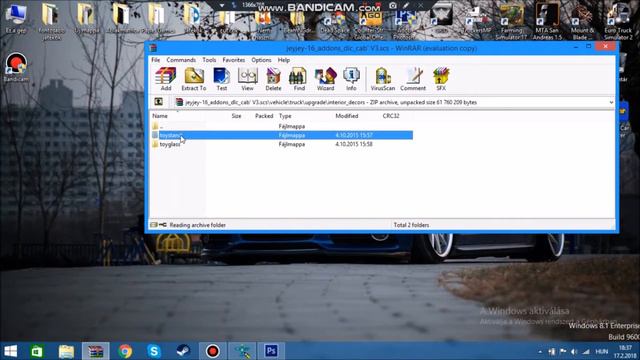This screenshot has width=640, height=360.
Task: Click the drive icon in the status bar
Action: click(x=153, y=225)
